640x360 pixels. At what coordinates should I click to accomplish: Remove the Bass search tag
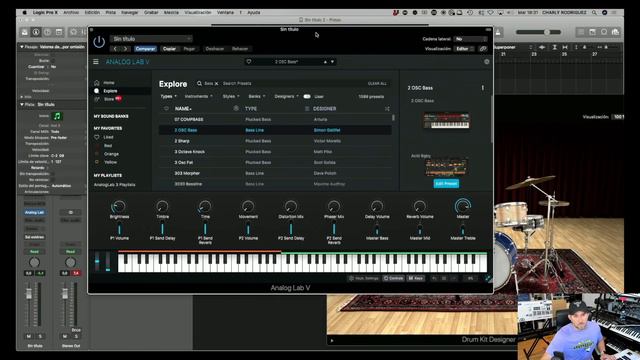point(216,84)
